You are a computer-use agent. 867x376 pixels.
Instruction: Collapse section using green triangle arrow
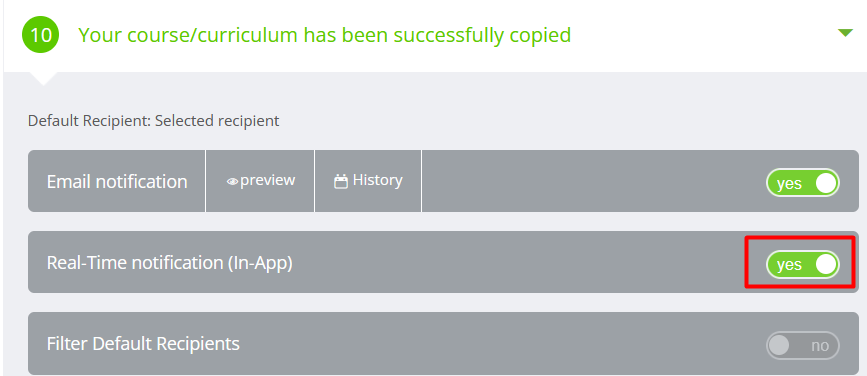[845, 33]
